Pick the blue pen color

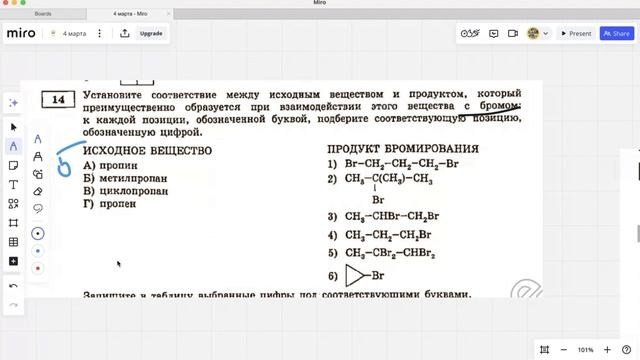38,251
